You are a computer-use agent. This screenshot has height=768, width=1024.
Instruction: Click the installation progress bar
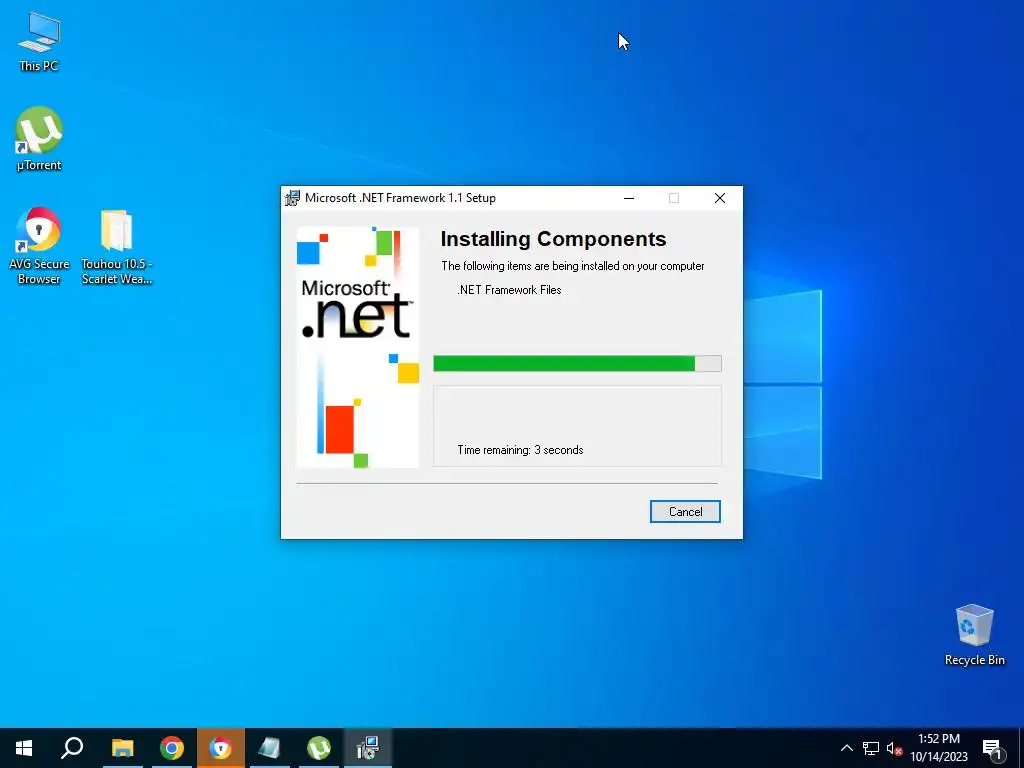click(577, 364)
